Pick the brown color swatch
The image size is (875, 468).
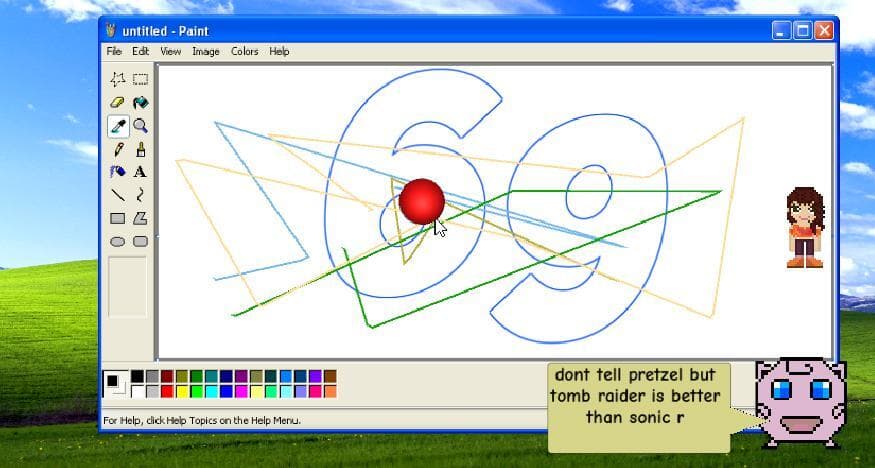pos(330,377)
